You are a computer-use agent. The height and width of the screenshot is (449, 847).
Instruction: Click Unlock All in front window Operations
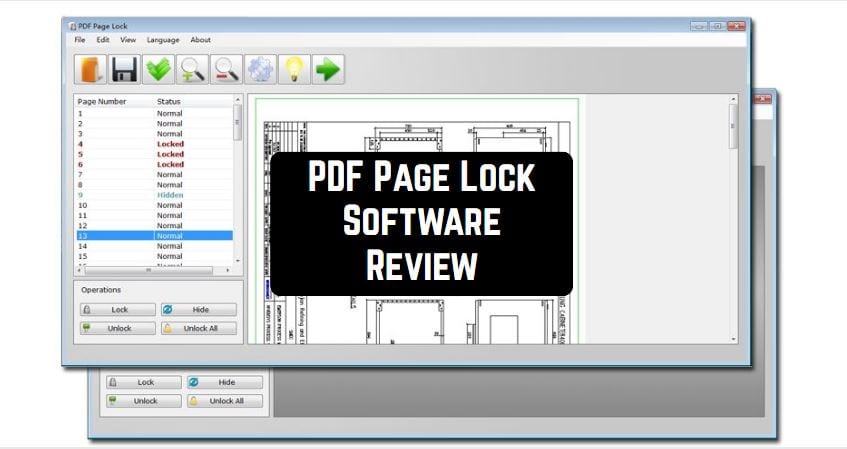pos(199,328)
